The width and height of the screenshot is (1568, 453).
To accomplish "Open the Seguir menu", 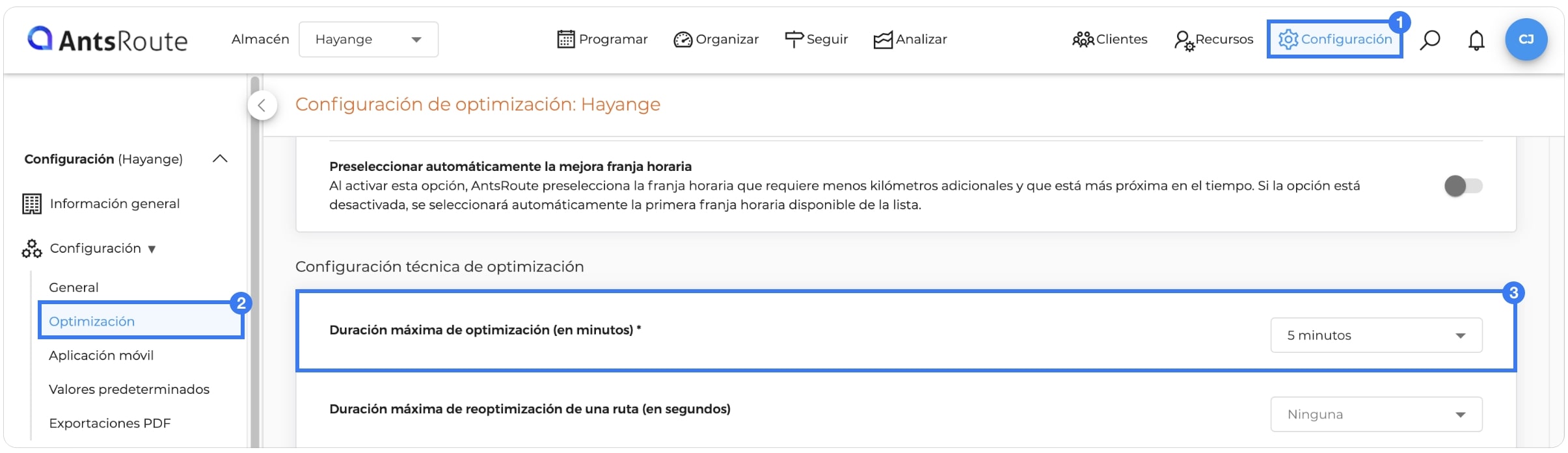I will click(x=817, y=40).
